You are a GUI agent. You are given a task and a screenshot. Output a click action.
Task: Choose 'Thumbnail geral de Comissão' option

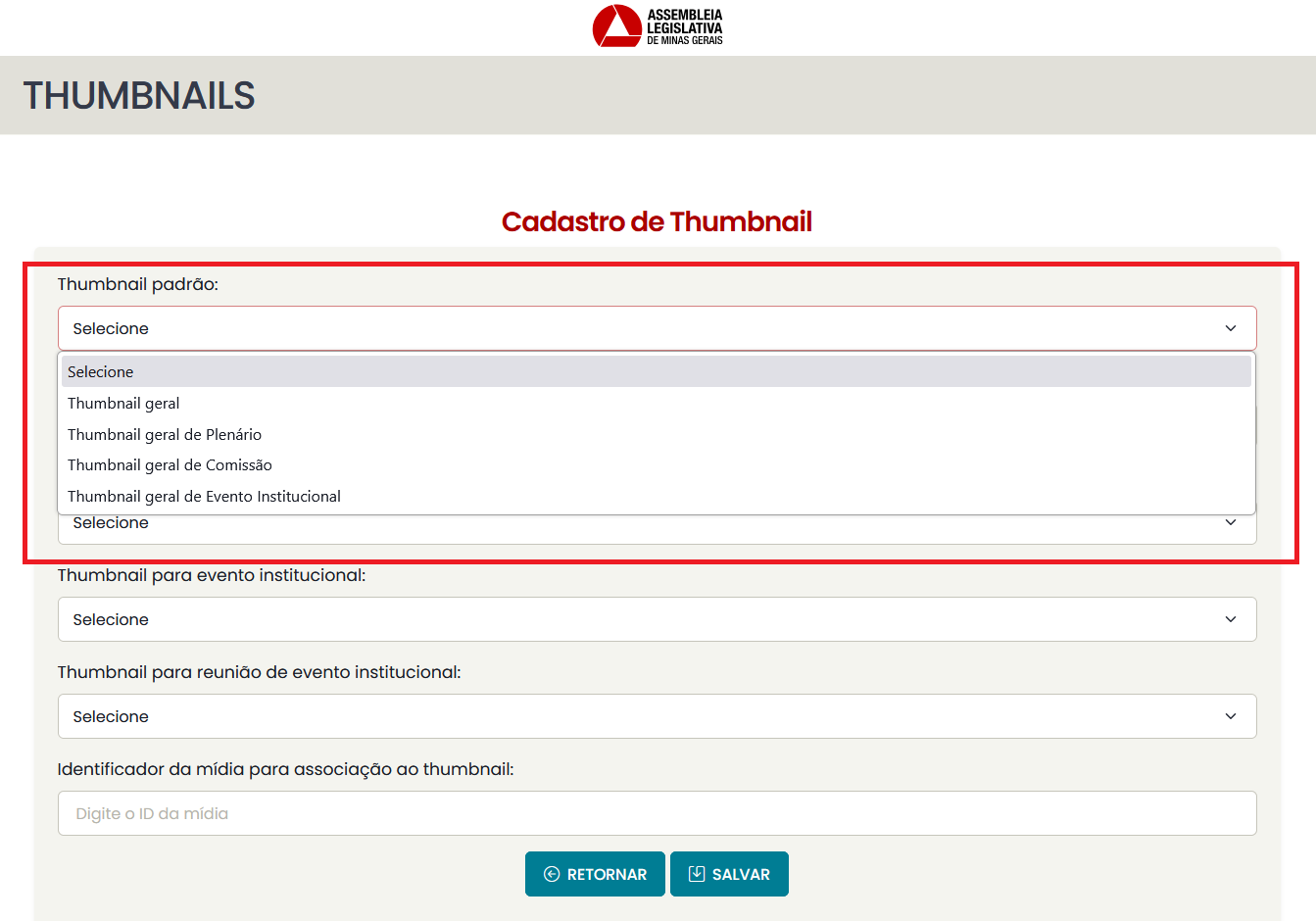pos(170,465)
